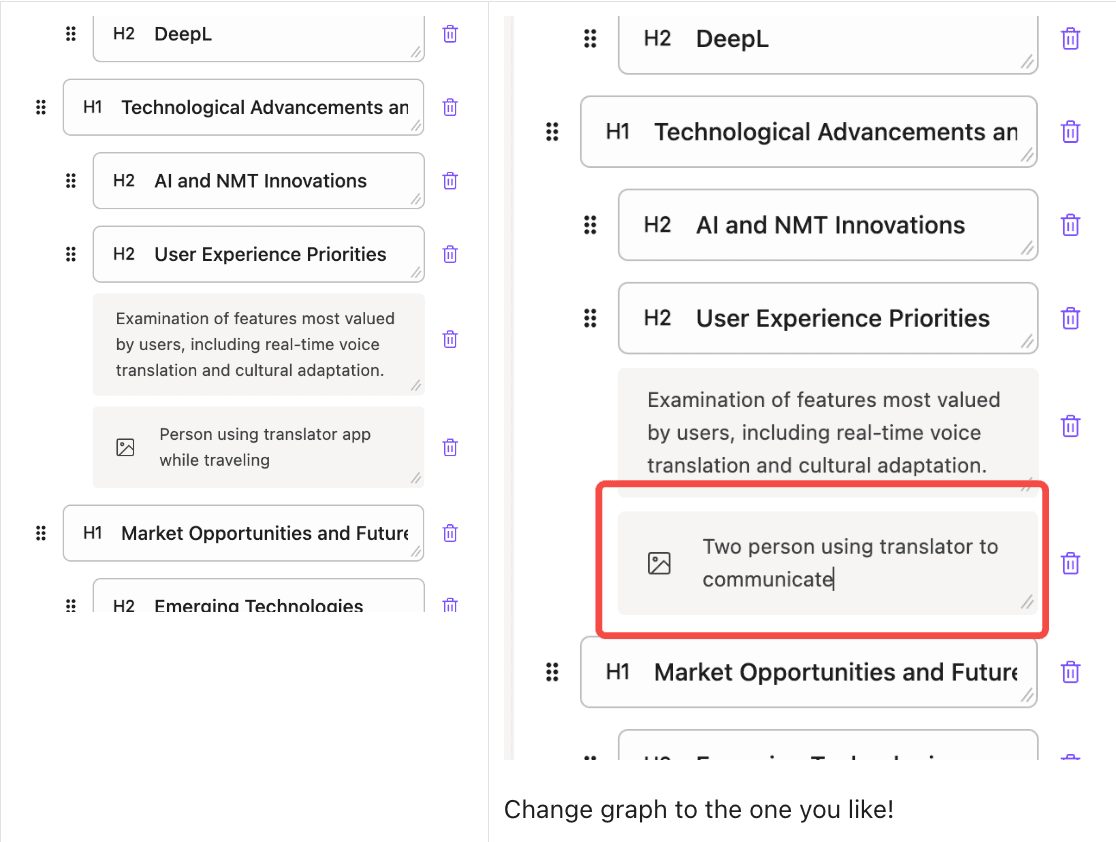The image size is (1116, 842).
Task: Click right 'Technological Advancements' H1 field
Action: coord(835,132)
